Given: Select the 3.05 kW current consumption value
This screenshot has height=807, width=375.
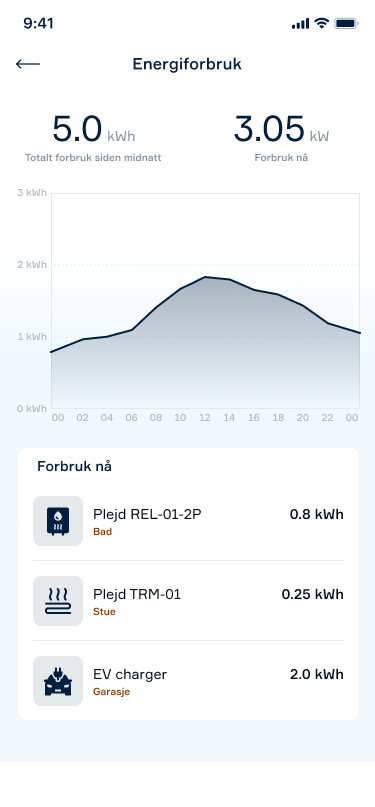Looking at the screenshot, I should point(281,130).
